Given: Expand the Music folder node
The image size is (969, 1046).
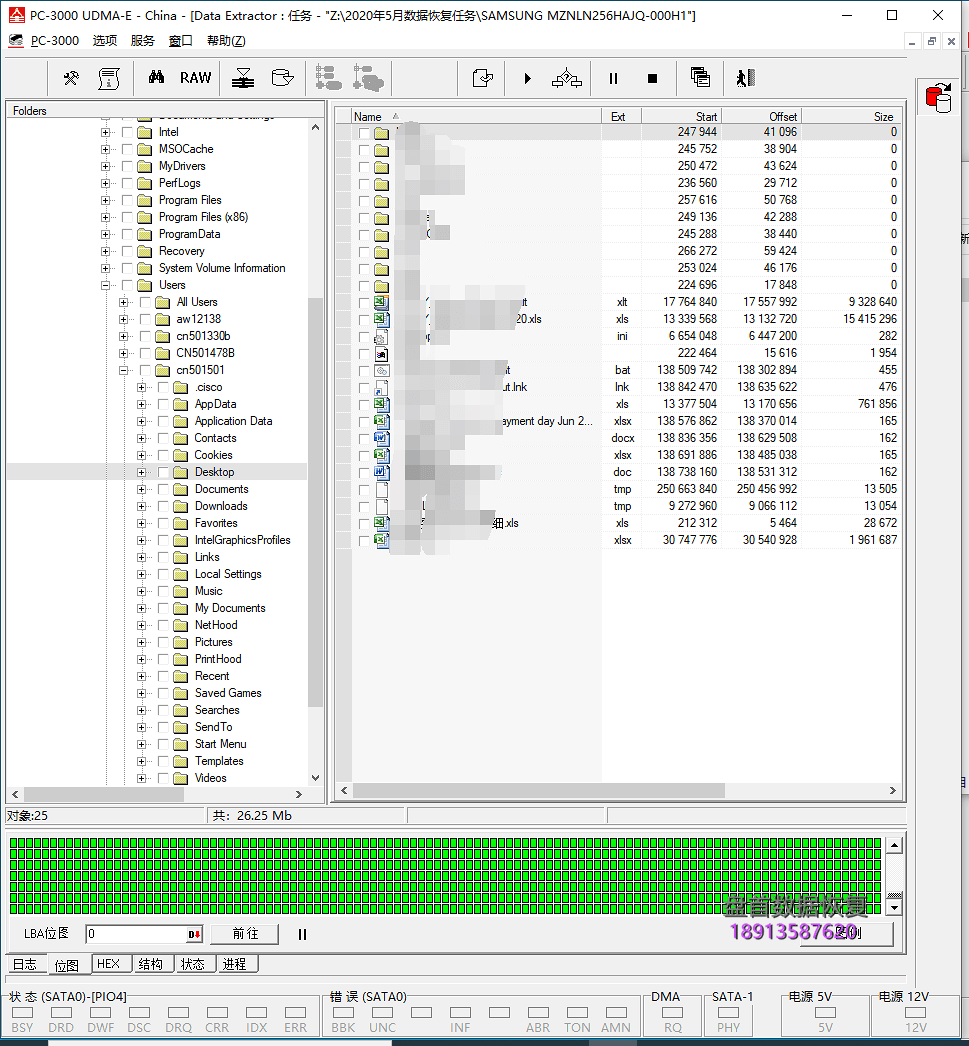Looking at the screenshot, I should (x=141, y=592).
